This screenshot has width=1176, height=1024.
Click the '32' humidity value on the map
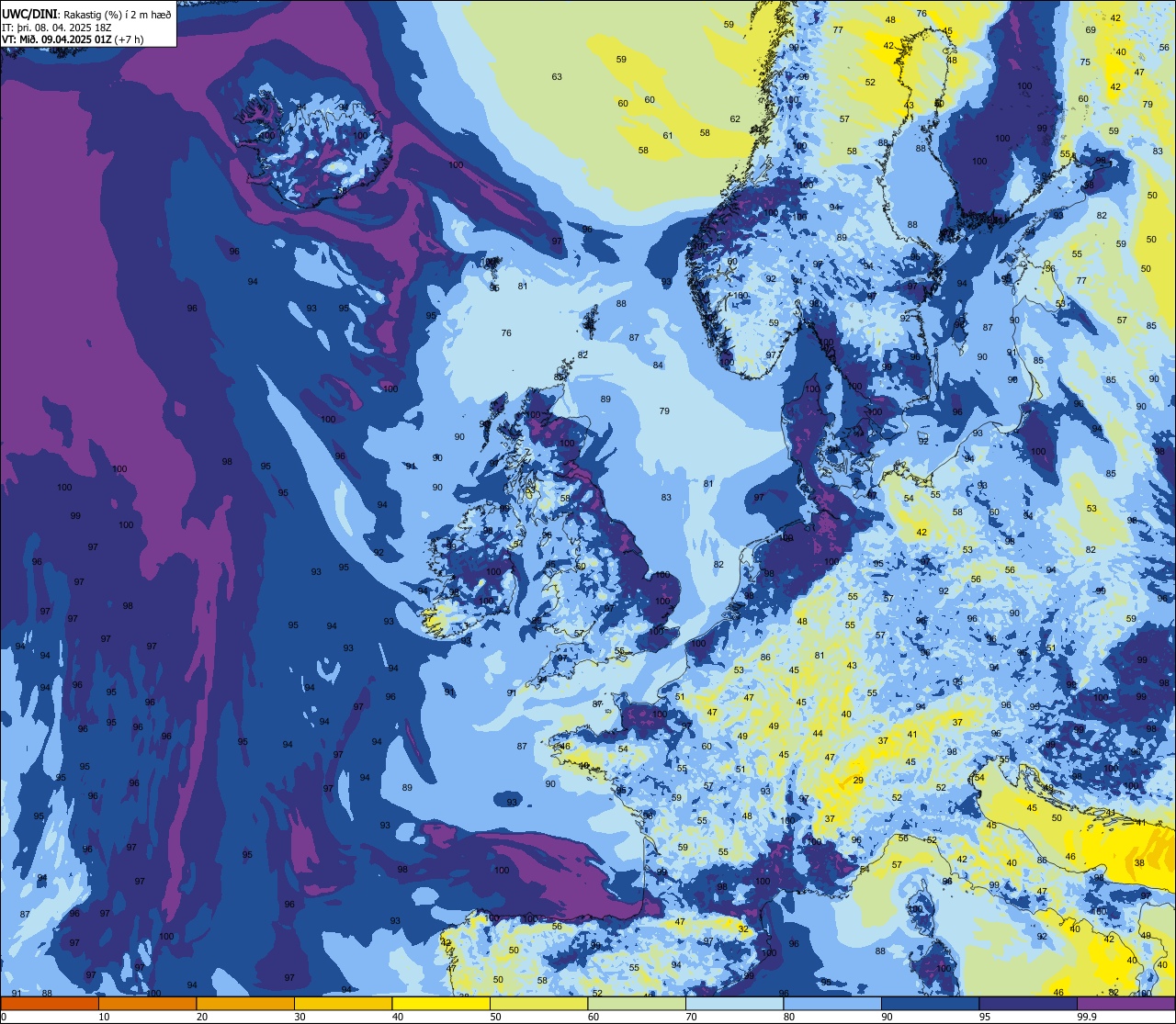click(x=742, y=929)
